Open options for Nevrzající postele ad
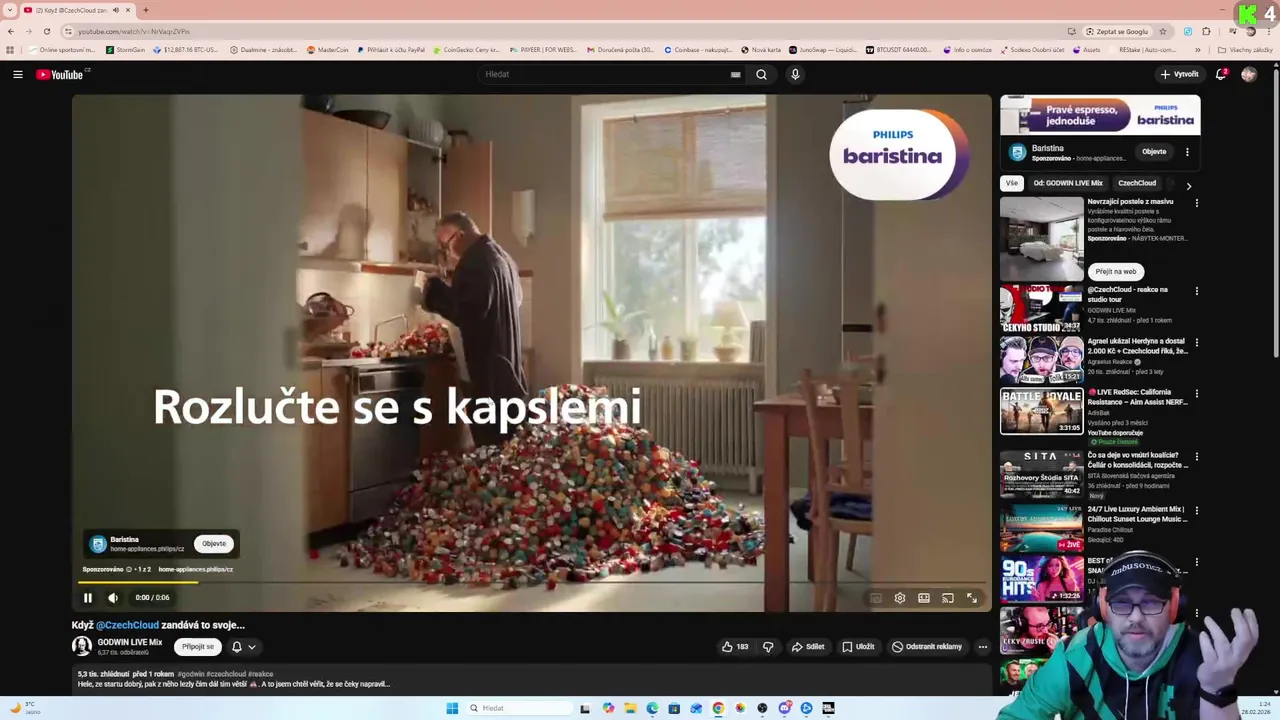Viewport: 1280px width, 720px height. click(x=1196, y=203)
